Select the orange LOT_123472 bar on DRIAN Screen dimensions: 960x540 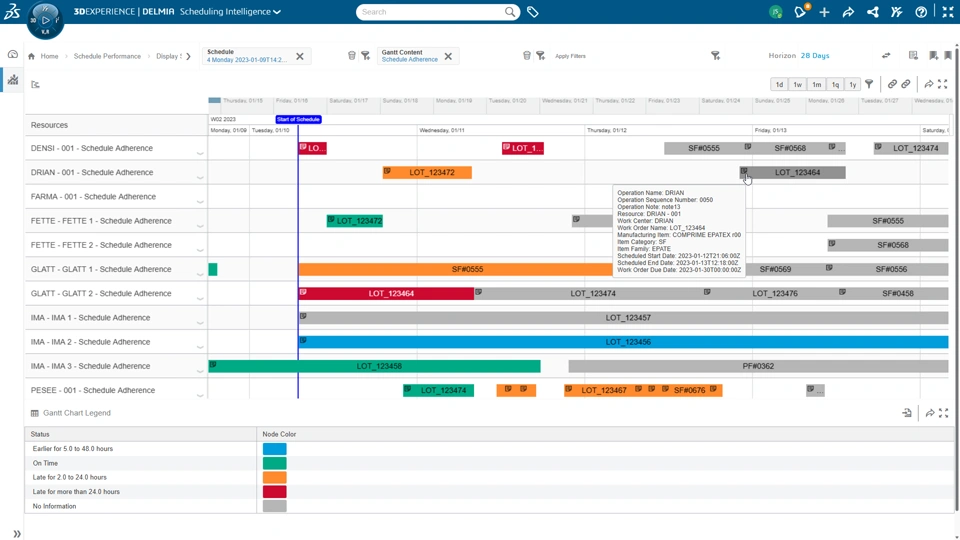click(x=427, y=173)
